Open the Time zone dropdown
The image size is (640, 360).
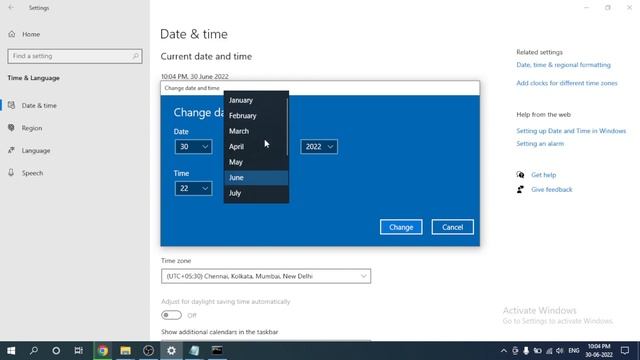pyautogui.click(x=266, y=276)
